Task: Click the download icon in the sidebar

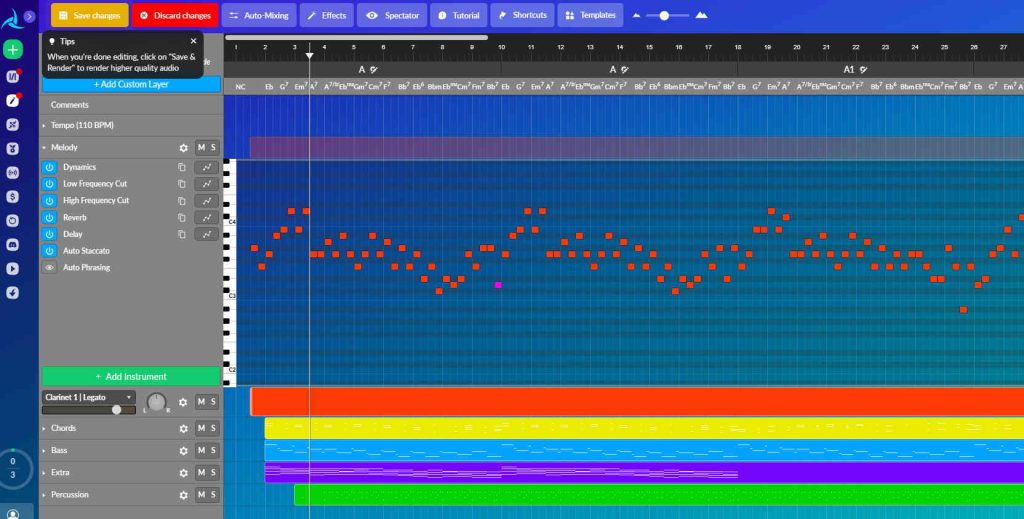Action: (12, 292)
